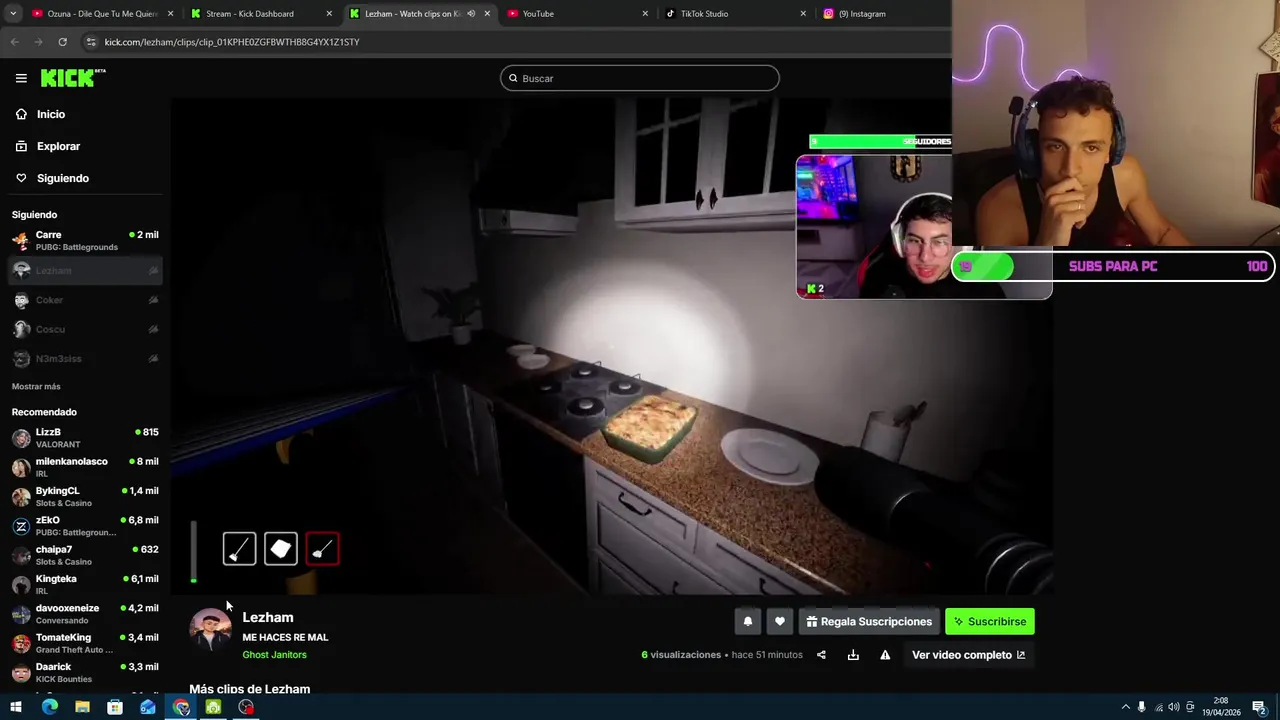Viewport: 1280px width, 720px height.
Task: Expand Mostrar más in followed list
Action: coord(36,386)
